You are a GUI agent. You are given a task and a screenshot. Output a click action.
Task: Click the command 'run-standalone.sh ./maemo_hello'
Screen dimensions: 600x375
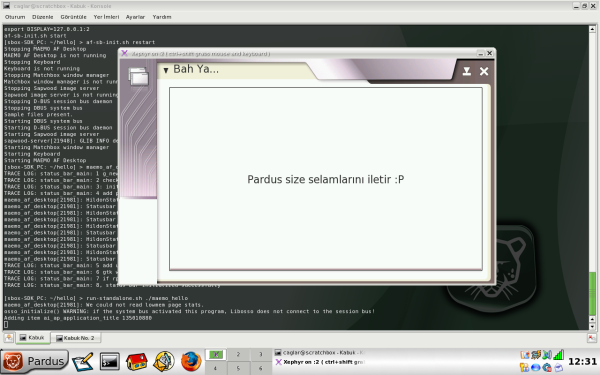pos(137,298)
